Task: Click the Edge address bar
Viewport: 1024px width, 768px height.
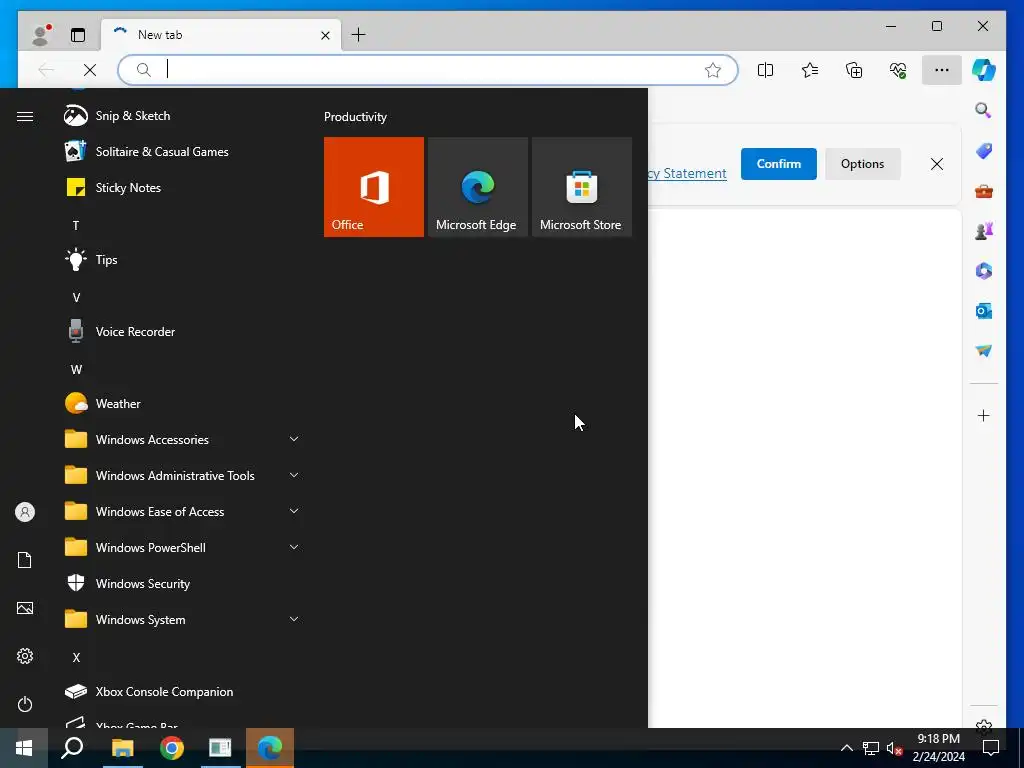Action: (x=428, y=70)
